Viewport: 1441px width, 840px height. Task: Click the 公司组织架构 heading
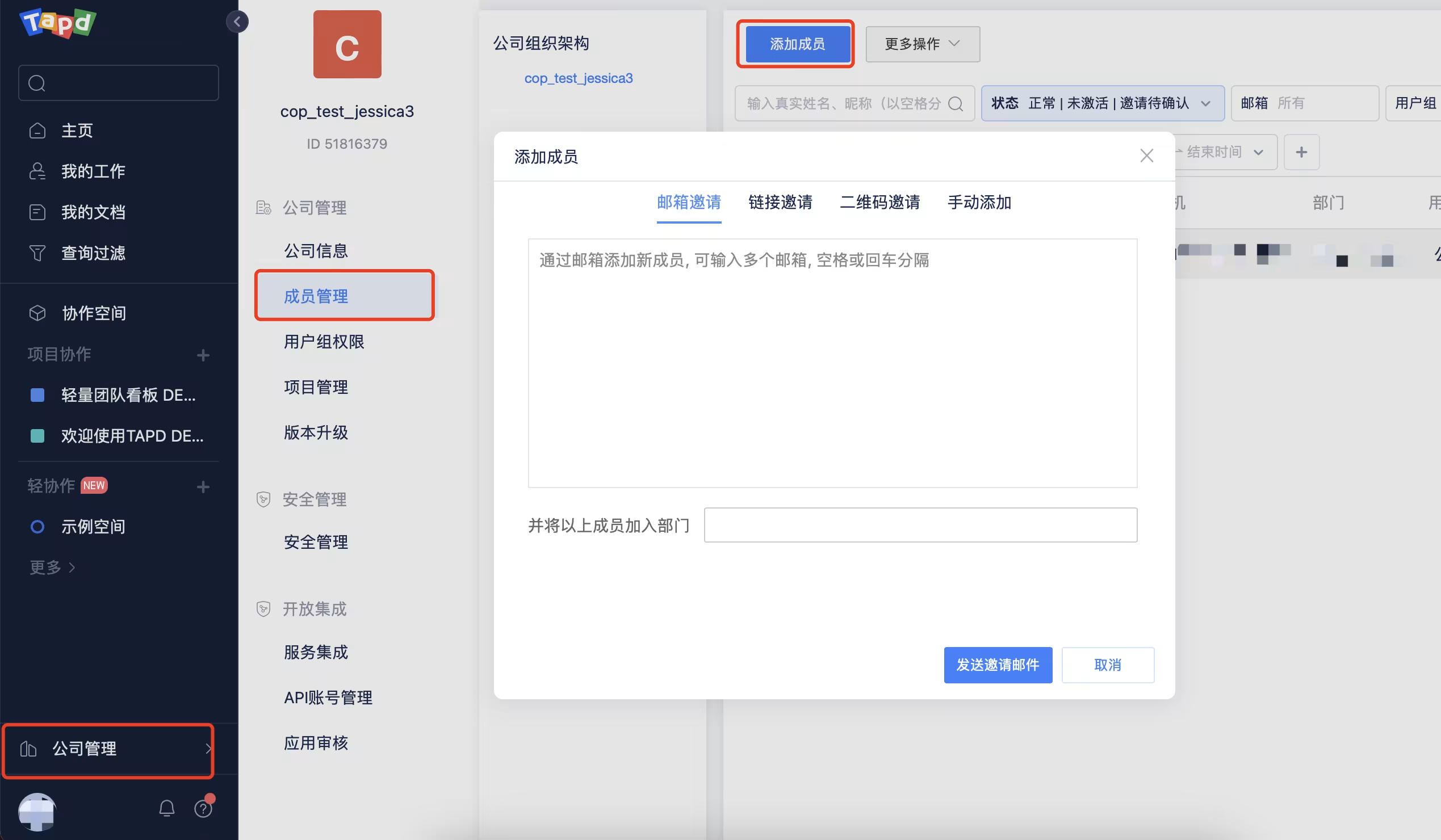coord(541,44)
